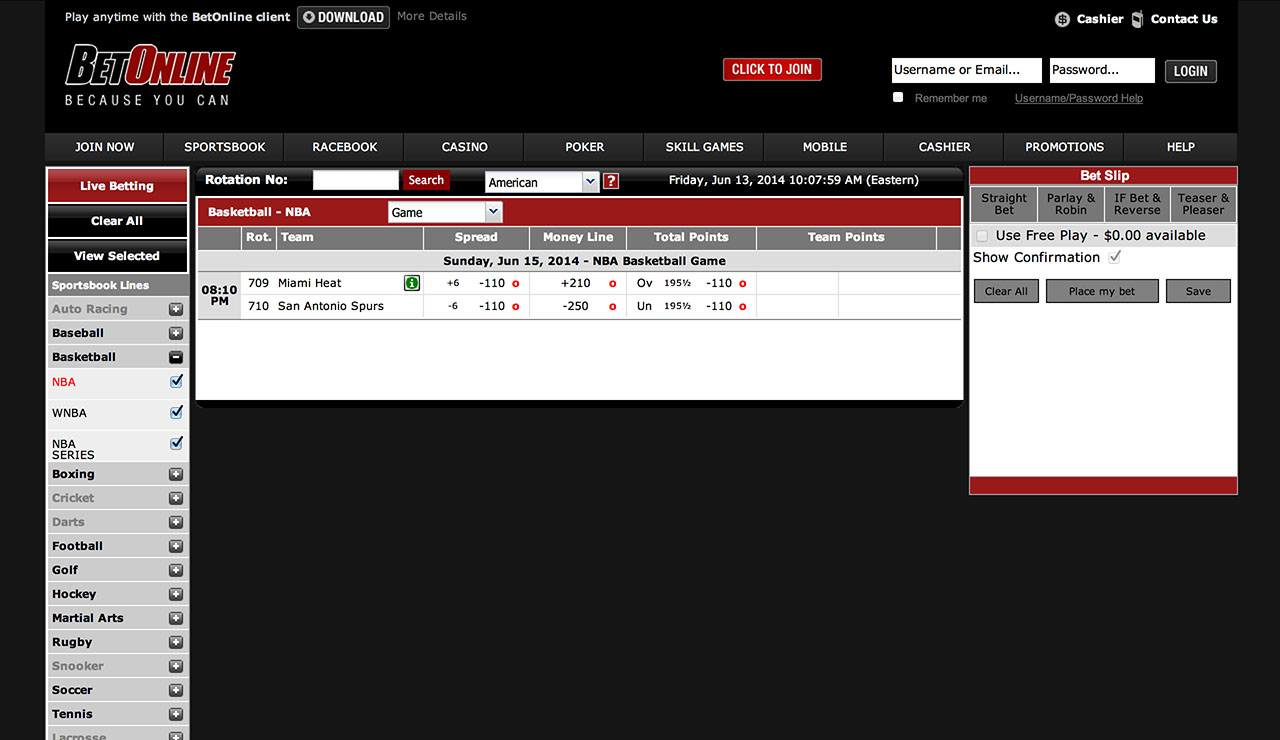Collapse the Basketball category

click(176, 357)
